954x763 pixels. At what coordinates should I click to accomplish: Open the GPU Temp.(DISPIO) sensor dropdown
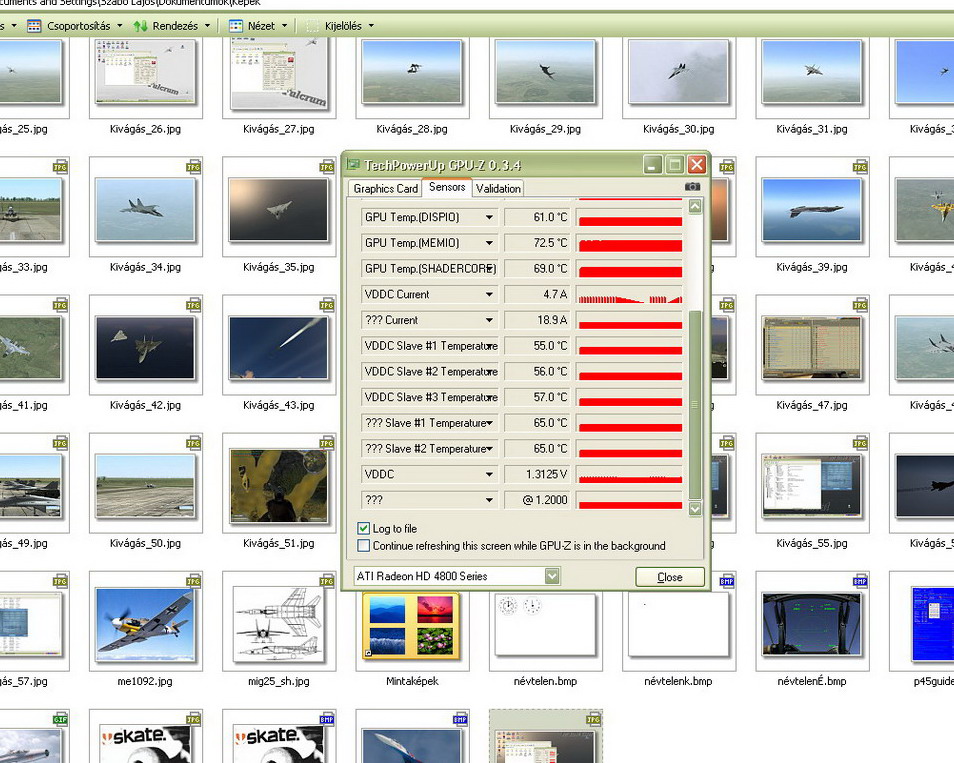coord(489,217)
